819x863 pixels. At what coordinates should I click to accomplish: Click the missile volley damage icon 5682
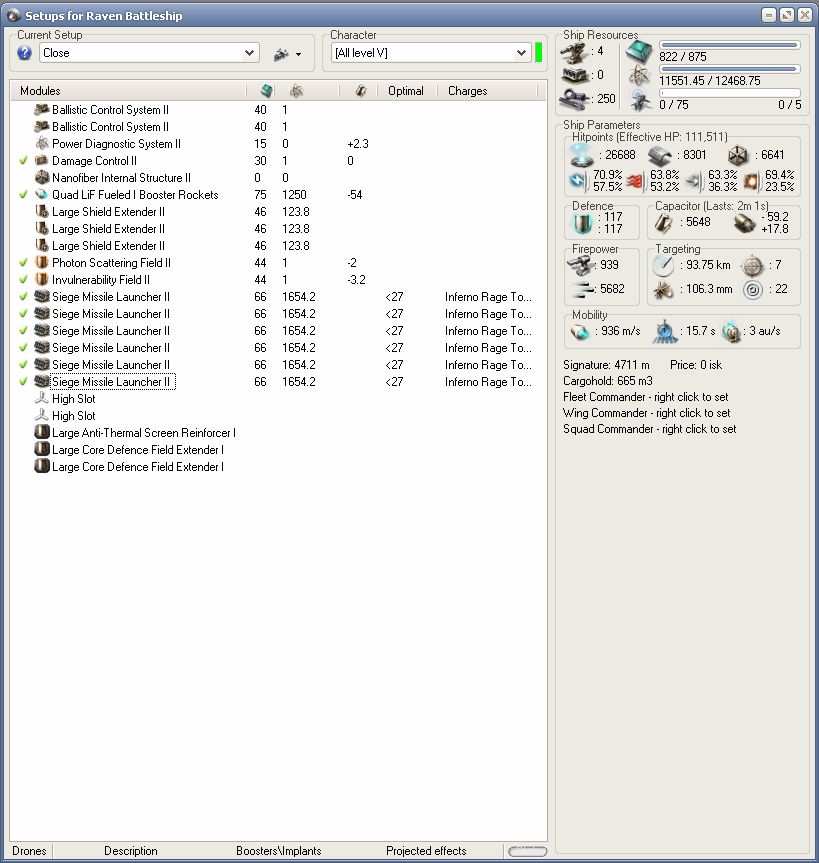[x=581, y=288]
